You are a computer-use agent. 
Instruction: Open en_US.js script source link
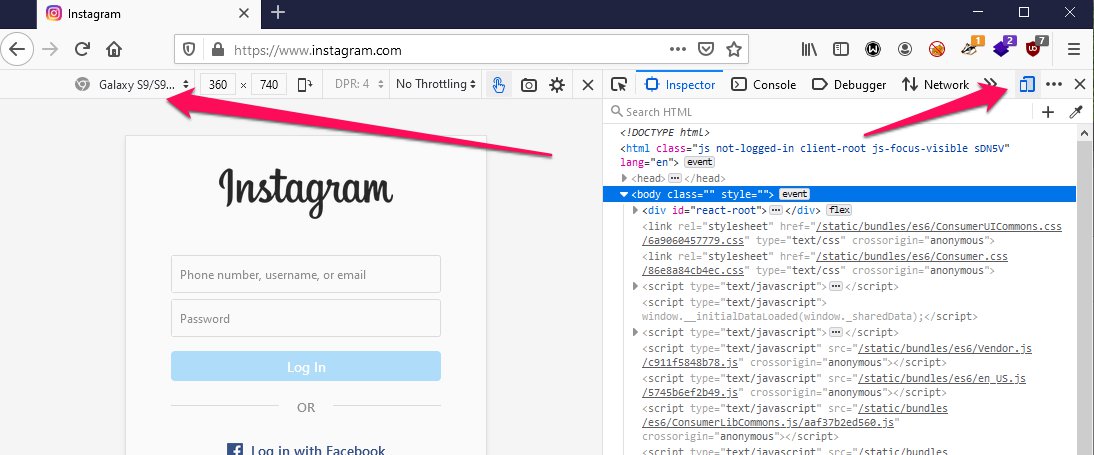[x=942, y=378]
